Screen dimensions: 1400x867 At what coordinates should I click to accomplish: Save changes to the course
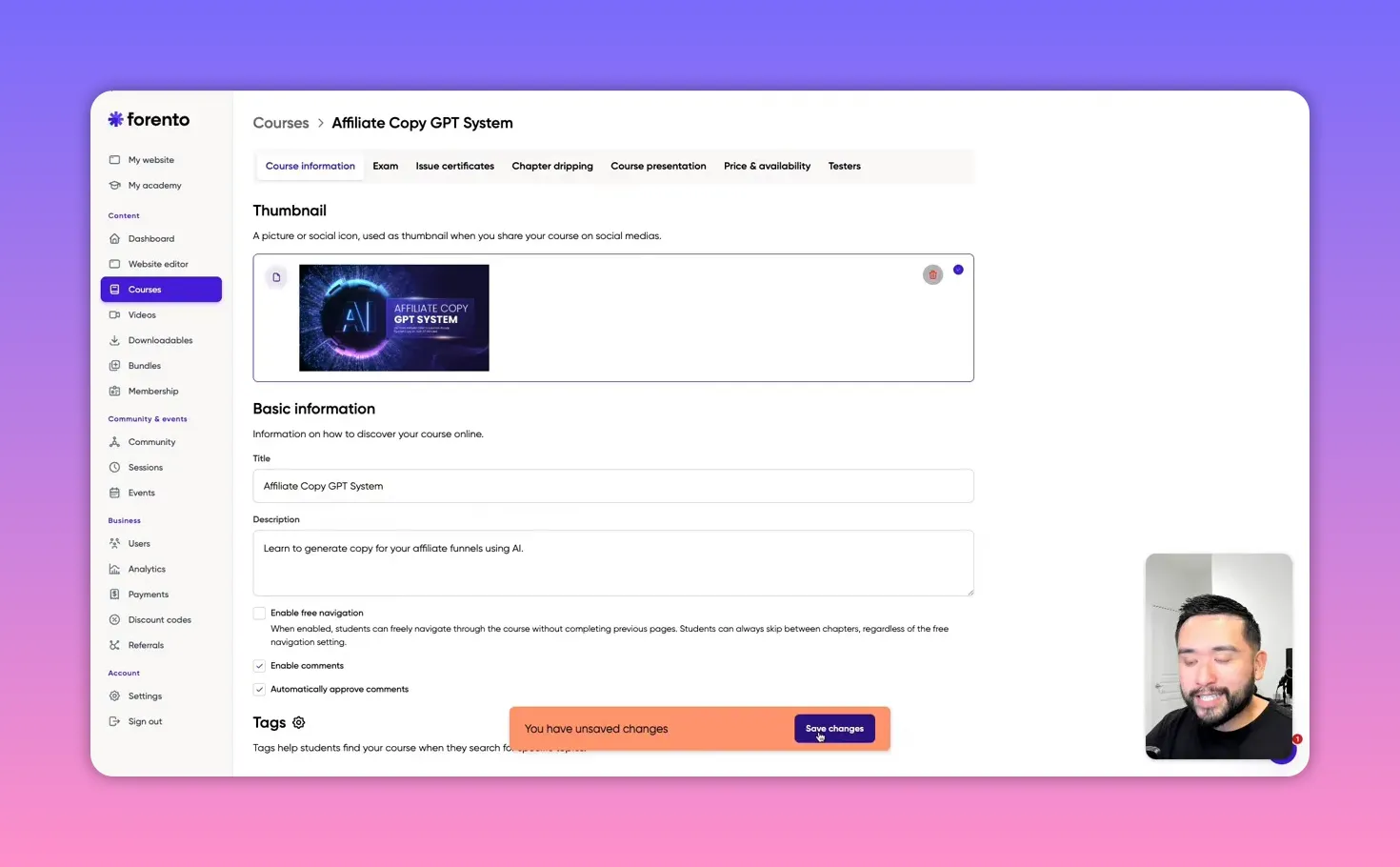pos(834,728)
